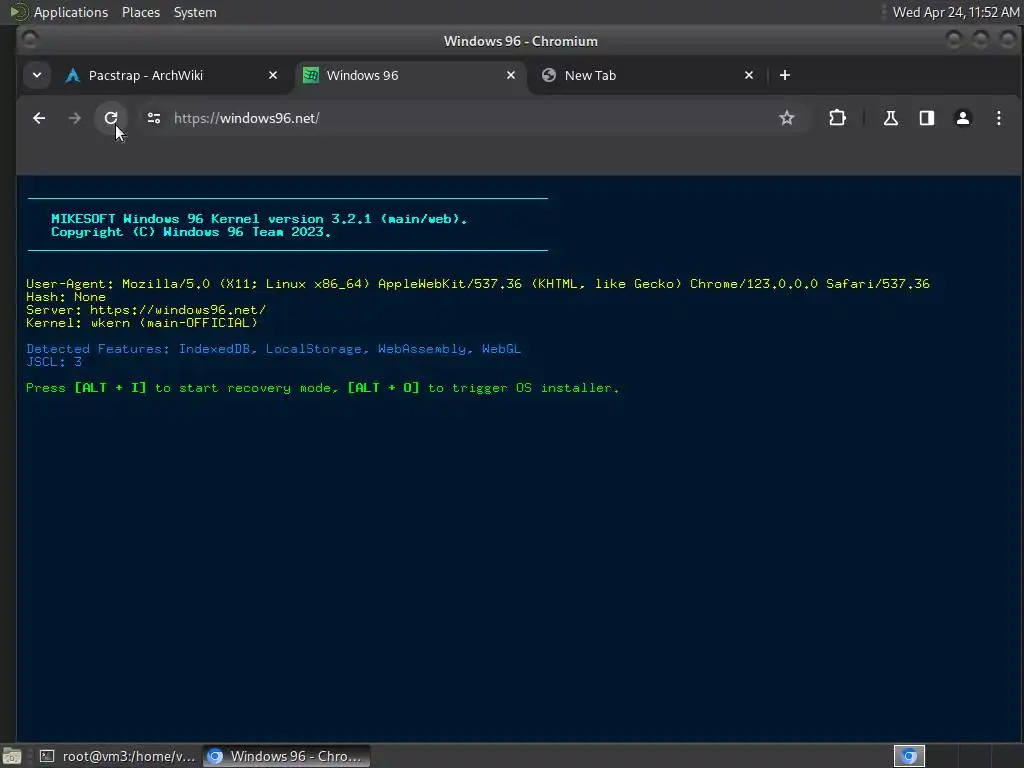
Task: Open a new tab with plus button
Action: pos(785,75)
